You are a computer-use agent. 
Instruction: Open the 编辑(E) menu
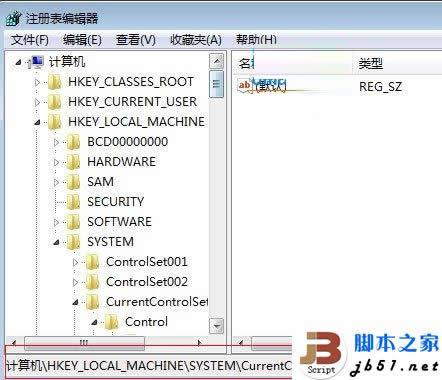(82, 40)
